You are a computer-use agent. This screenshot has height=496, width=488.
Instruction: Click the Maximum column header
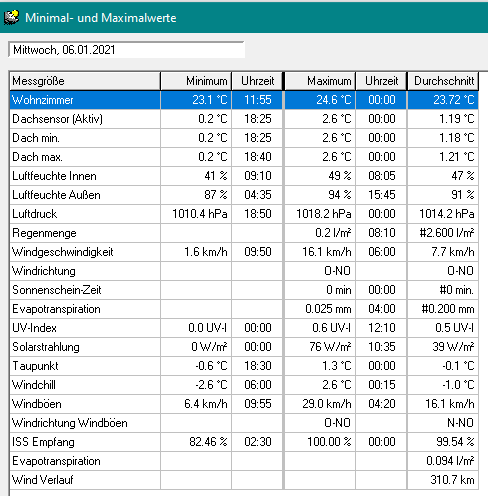pyautogui.click(x=320, y=81)
